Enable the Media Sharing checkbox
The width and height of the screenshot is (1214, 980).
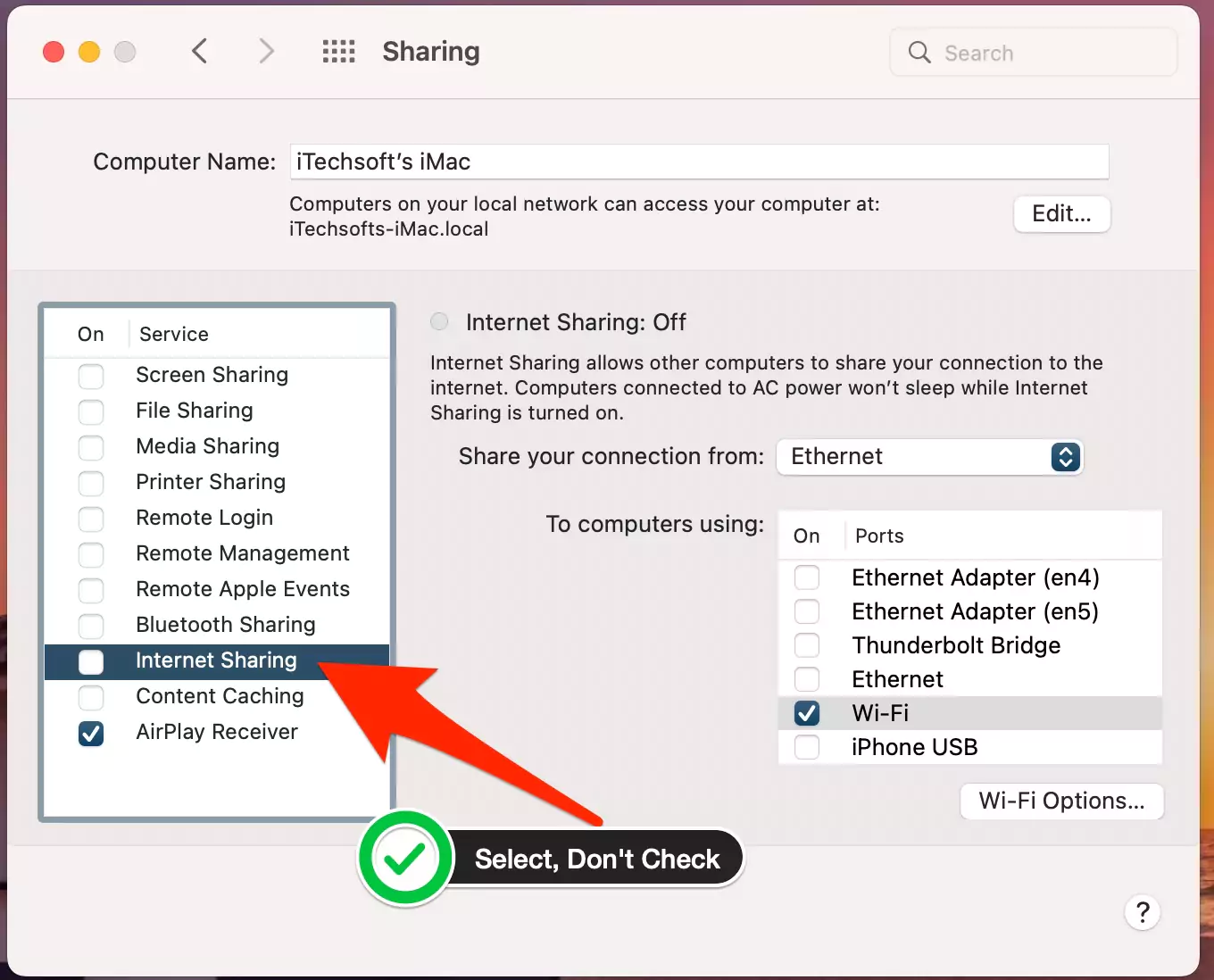(91, 447)
